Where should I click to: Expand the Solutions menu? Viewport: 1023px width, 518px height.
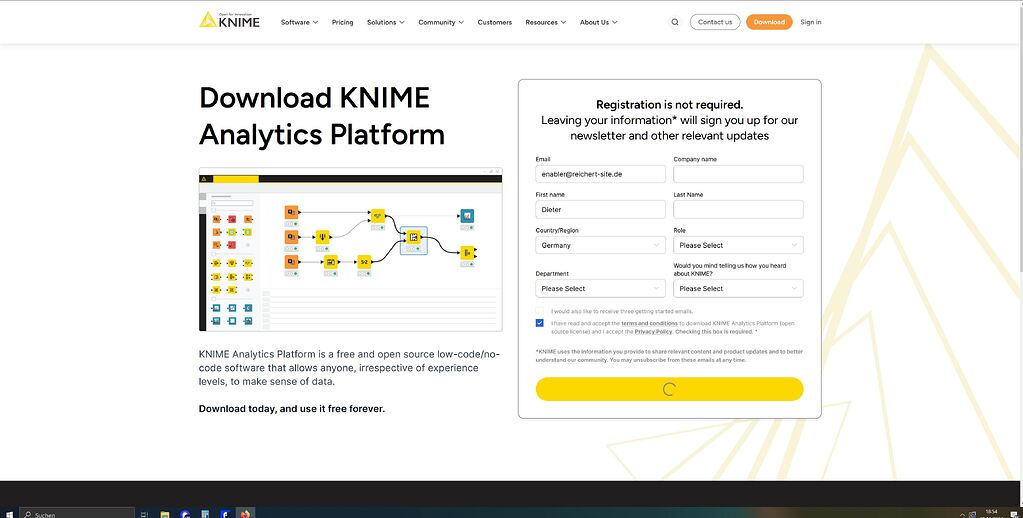tap(386, 22)
